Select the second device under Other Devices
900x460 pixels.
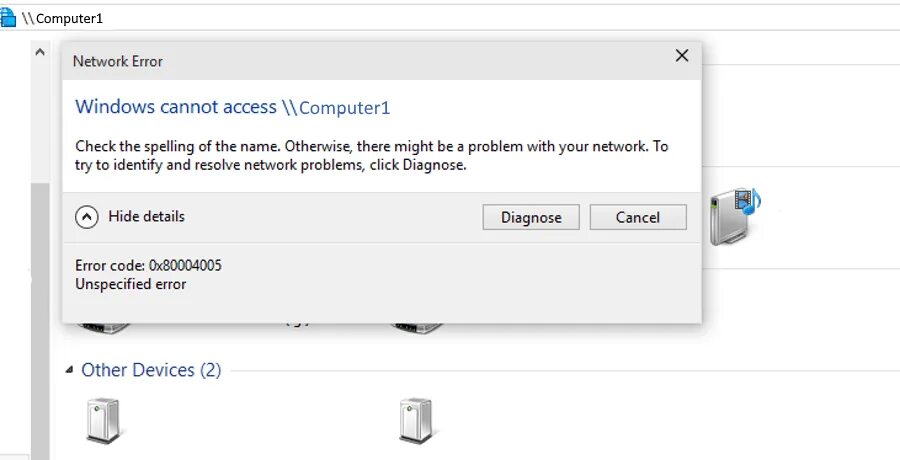[x=416, y=421]
